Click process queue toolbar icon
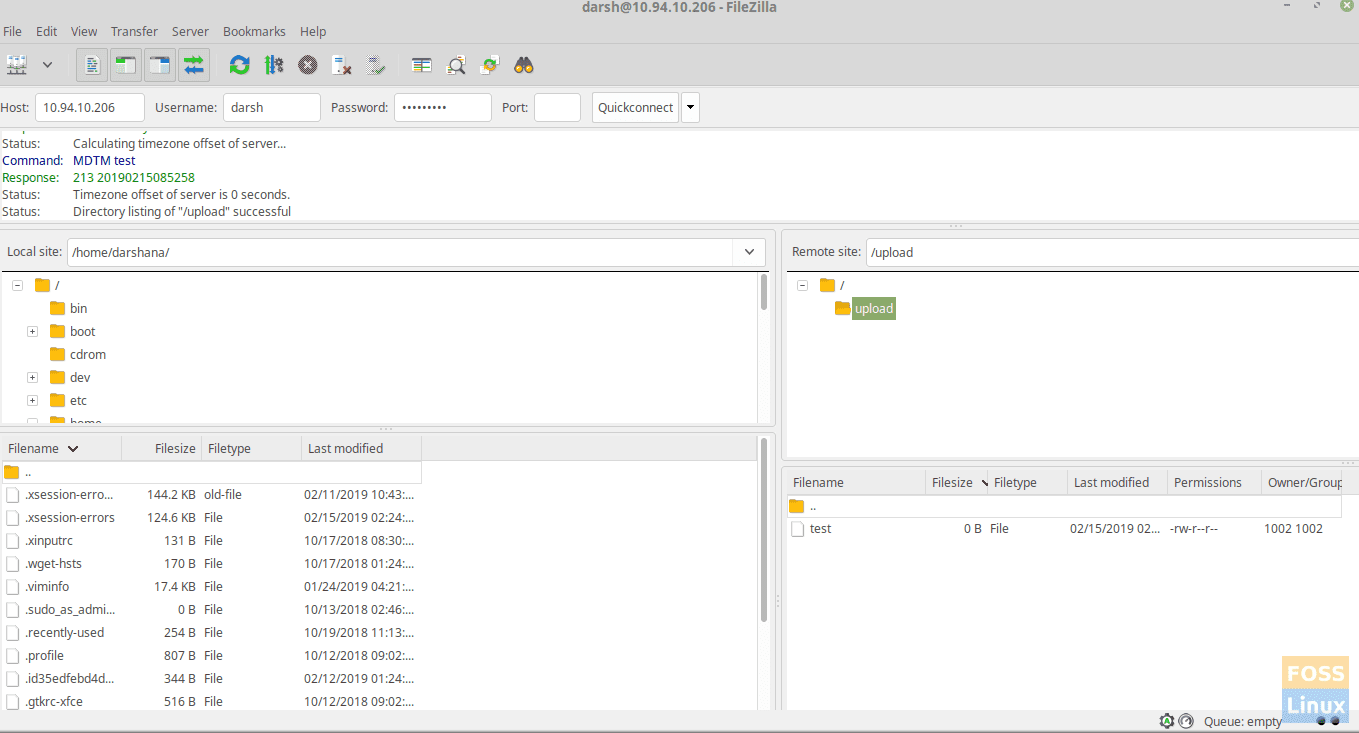The width and height of the screenshot is (1359, 733). [273, 65]
